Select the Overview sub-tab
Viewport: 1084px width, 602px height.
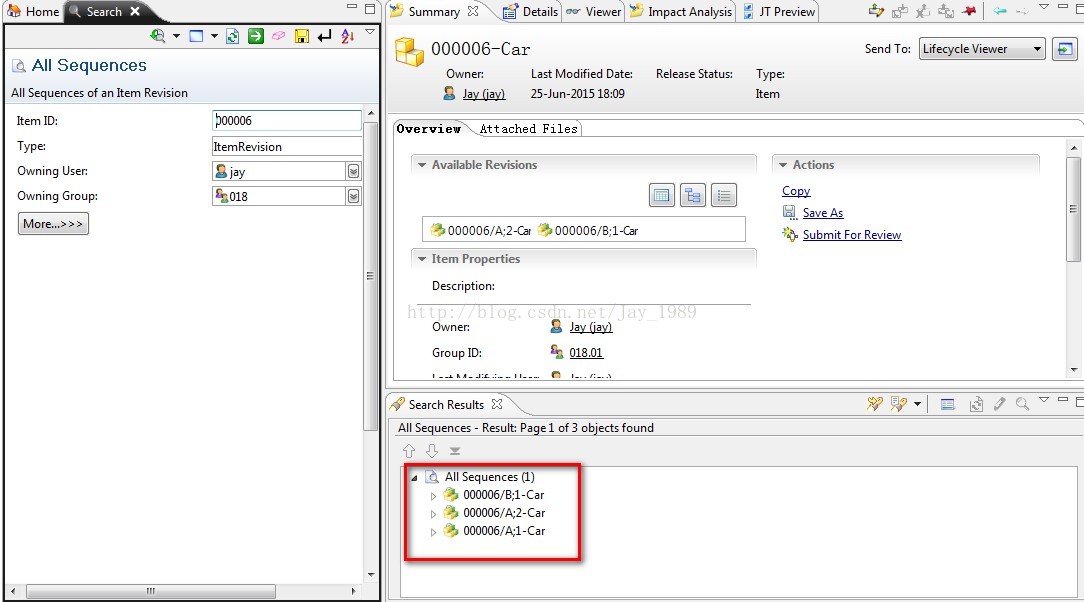point(429,129)
